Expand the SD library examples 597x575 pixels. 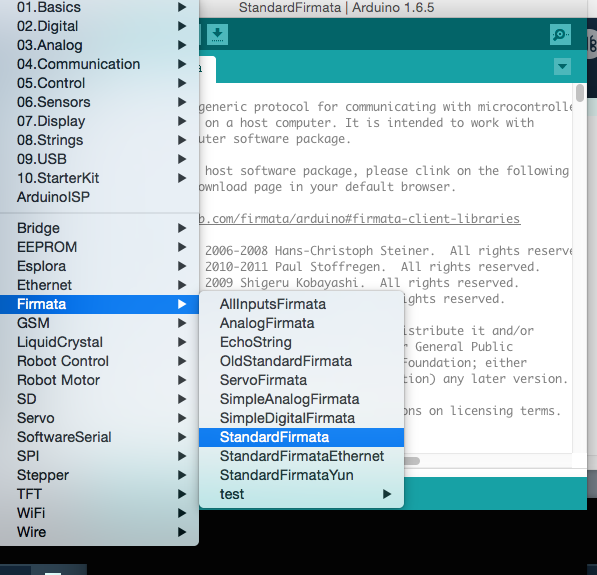click(x=99, y=399)
